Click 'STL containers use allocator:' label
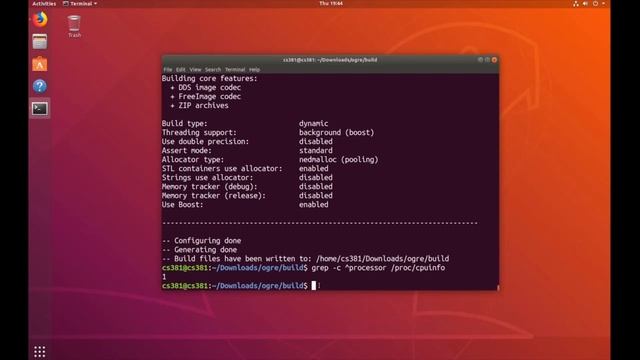This screenshot has width=640, height=360. [222, 168]
